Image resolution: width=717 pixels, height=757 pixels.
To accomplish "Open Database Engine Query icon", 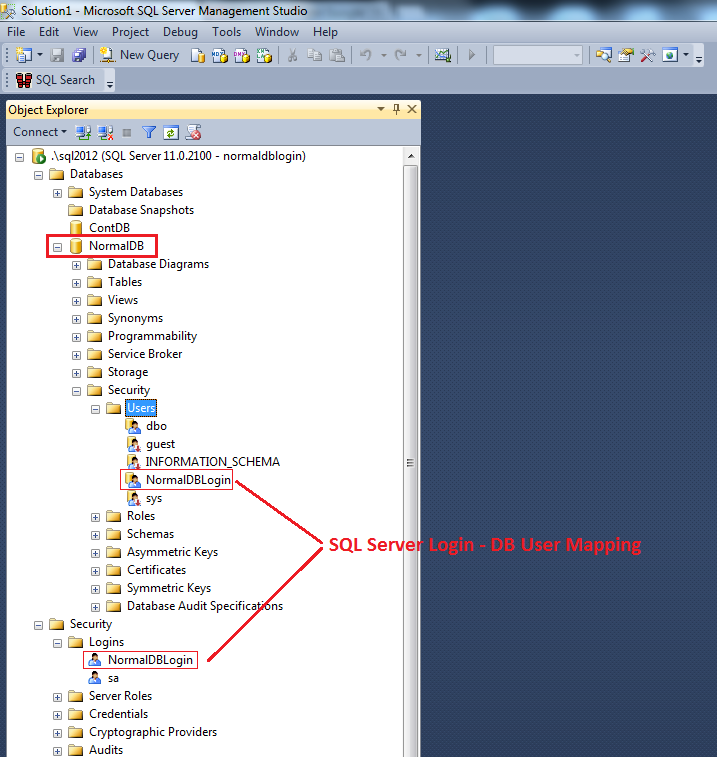I will (x=197, y=55).
